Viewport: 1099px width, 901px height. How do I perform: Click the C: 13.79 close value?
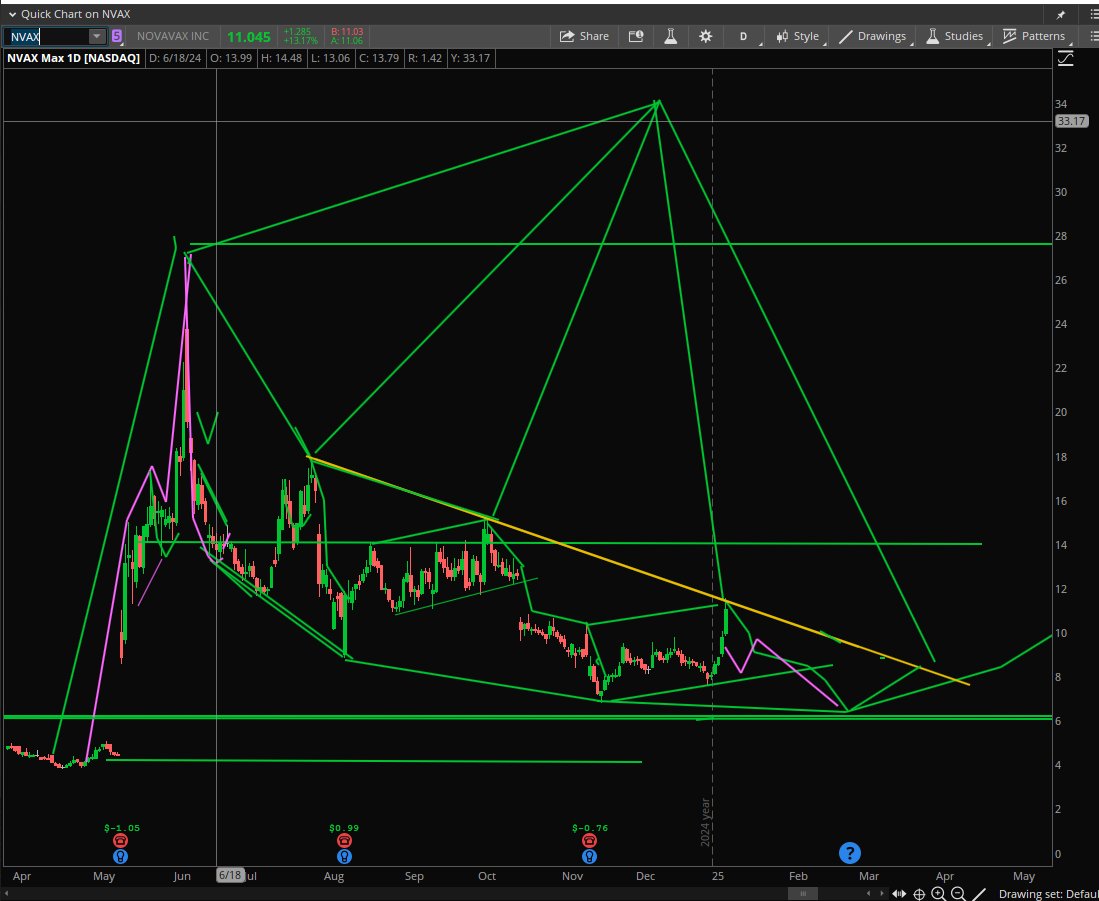[378, 58]
